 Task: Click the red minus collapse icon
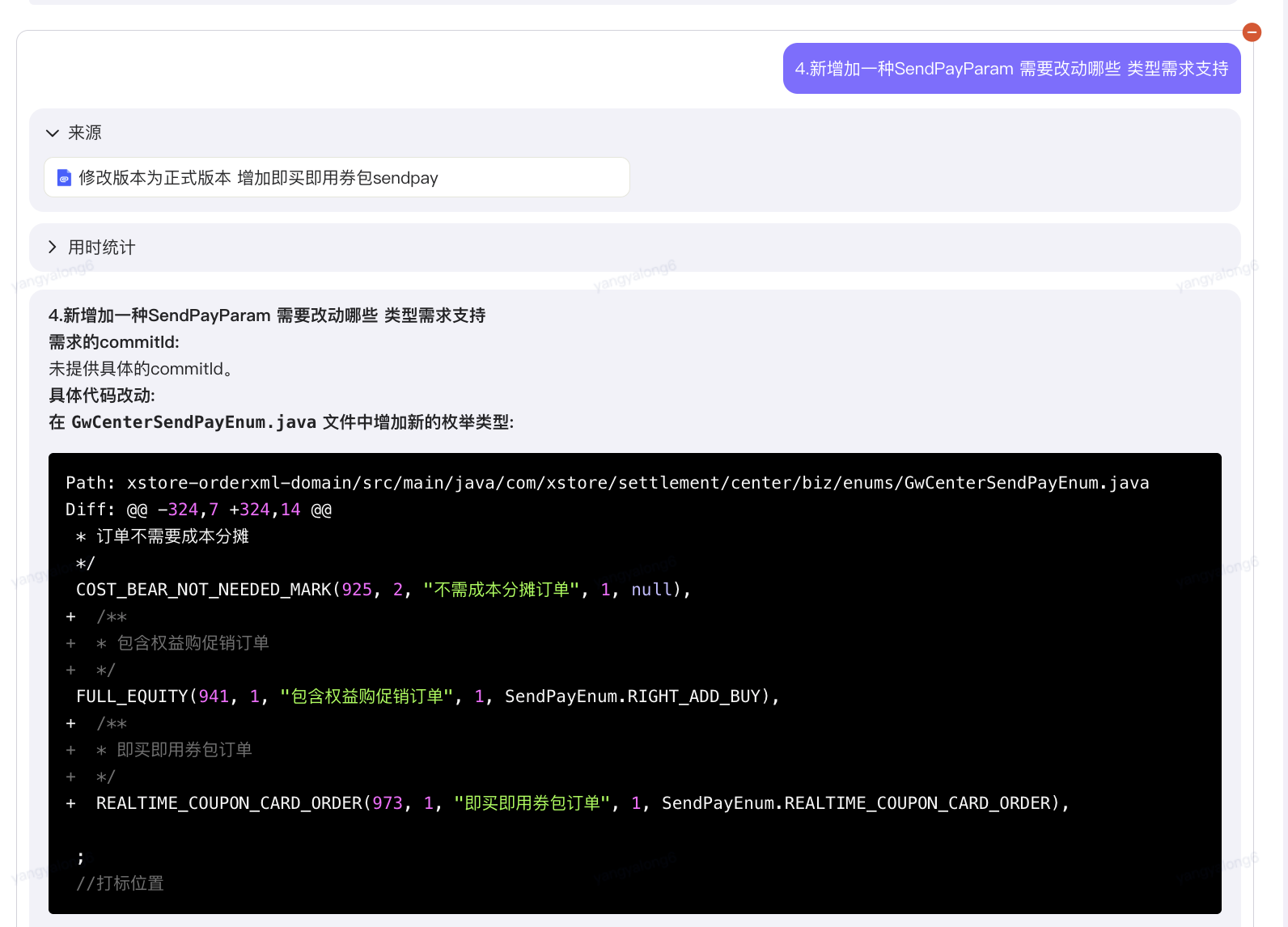pos(1252,32)
